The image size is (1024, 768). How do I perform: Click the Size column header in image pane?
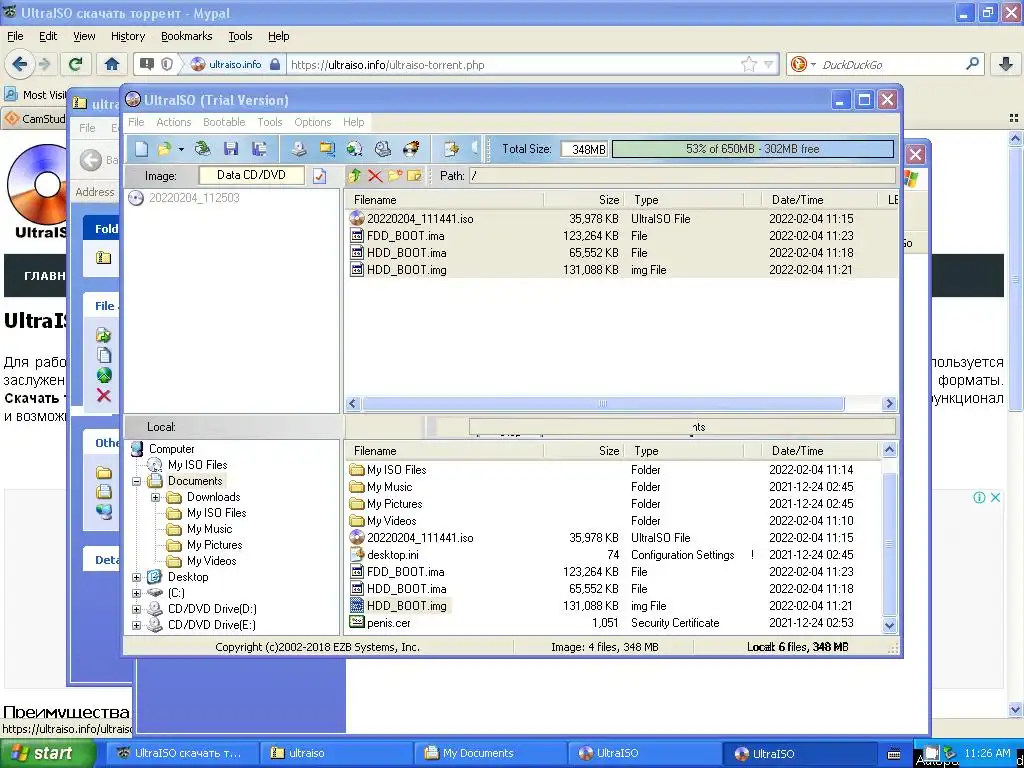pyautogui.click(x=584, y=200)
